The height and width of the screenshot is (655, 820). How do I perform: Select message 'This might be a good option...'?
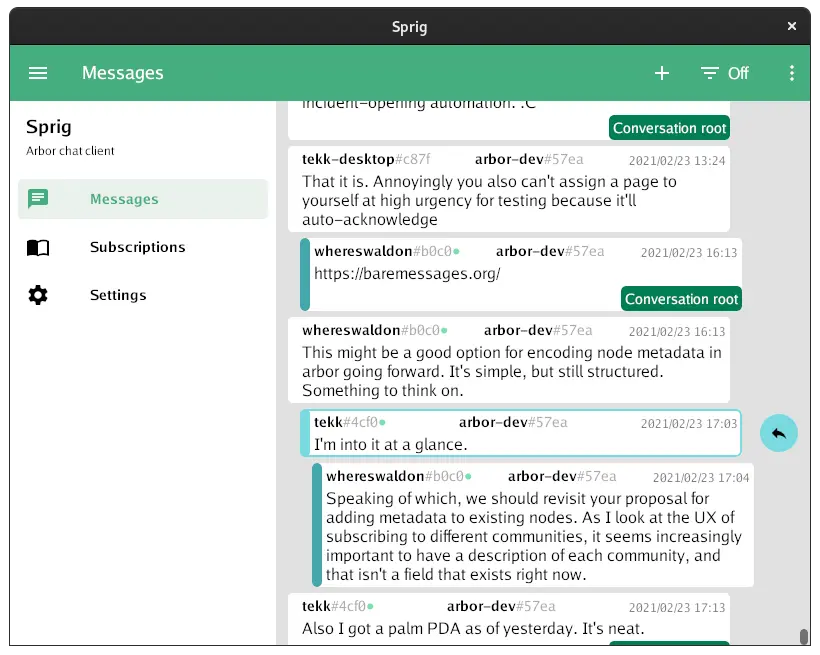(508, 360)
